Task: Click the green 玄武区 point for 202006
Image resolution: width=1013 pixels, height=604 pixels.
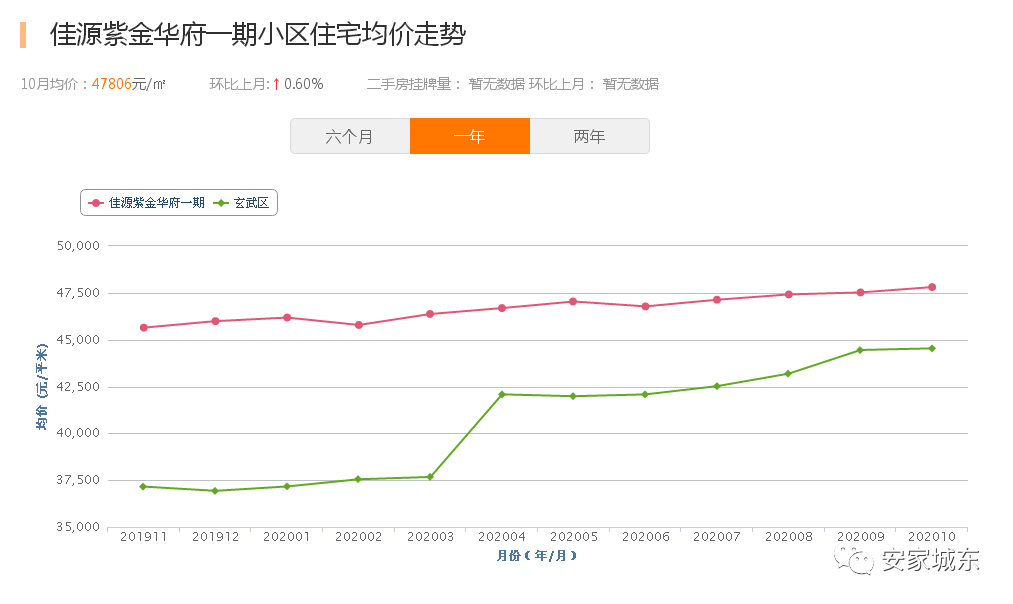Action: [645, 394]
